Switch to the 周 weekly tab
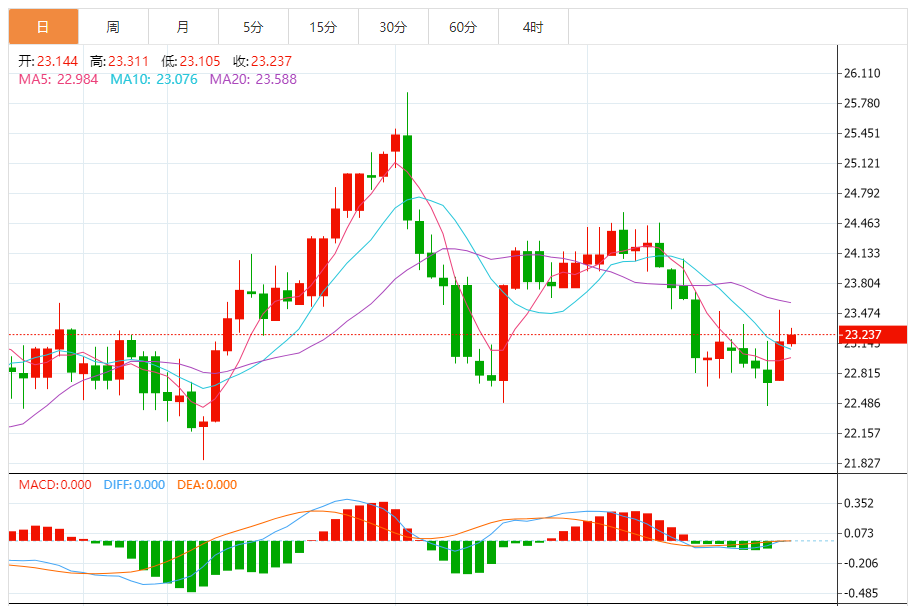The image size is (916, 606). (x=113, y=27)
